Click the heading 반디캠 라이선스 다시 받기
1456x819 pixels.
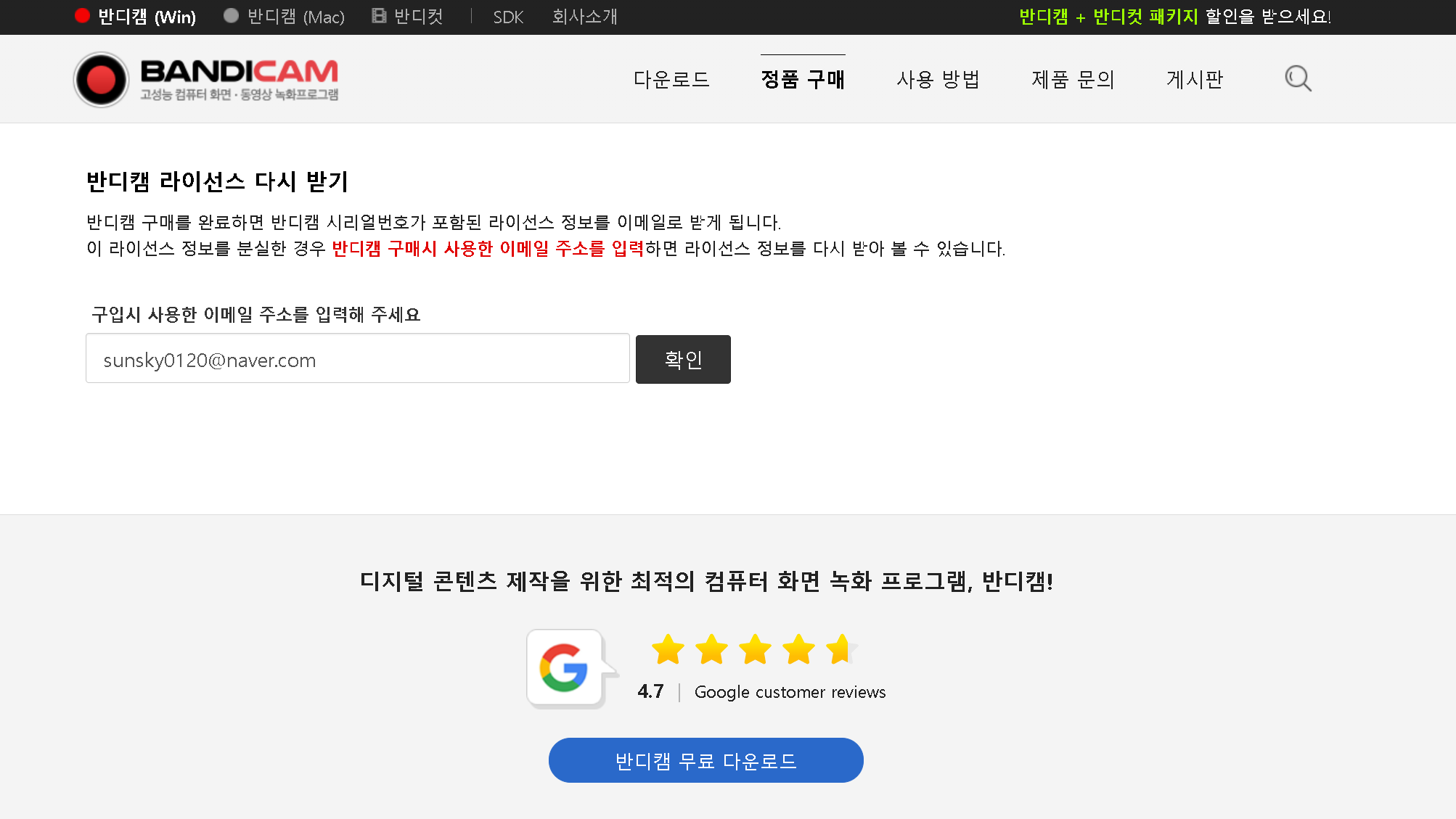tap(217, 181)
